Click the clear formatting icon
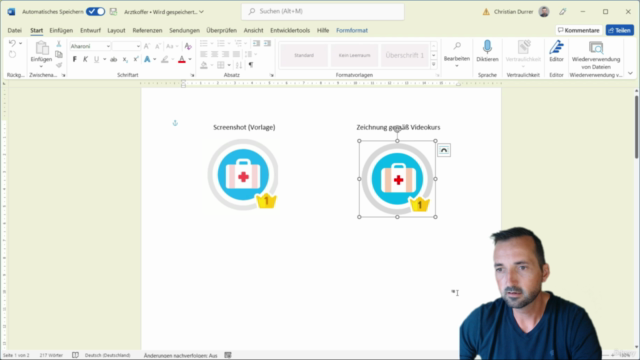The image size is (640, 360). click(x=188, y=46)
